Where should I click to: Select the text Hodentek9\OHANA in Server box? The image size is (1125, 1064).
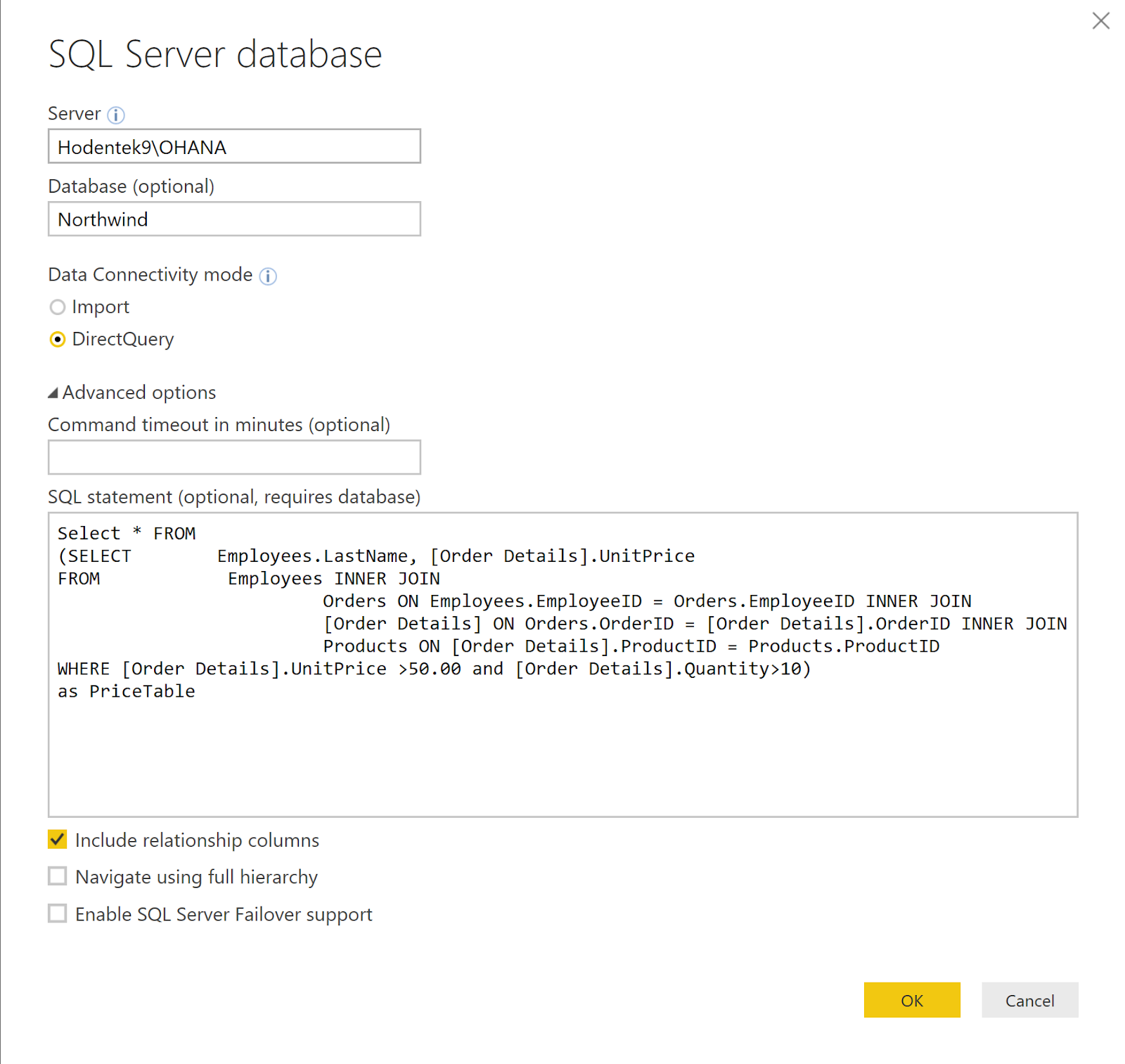pyautogui.click(x=141, y=147)
